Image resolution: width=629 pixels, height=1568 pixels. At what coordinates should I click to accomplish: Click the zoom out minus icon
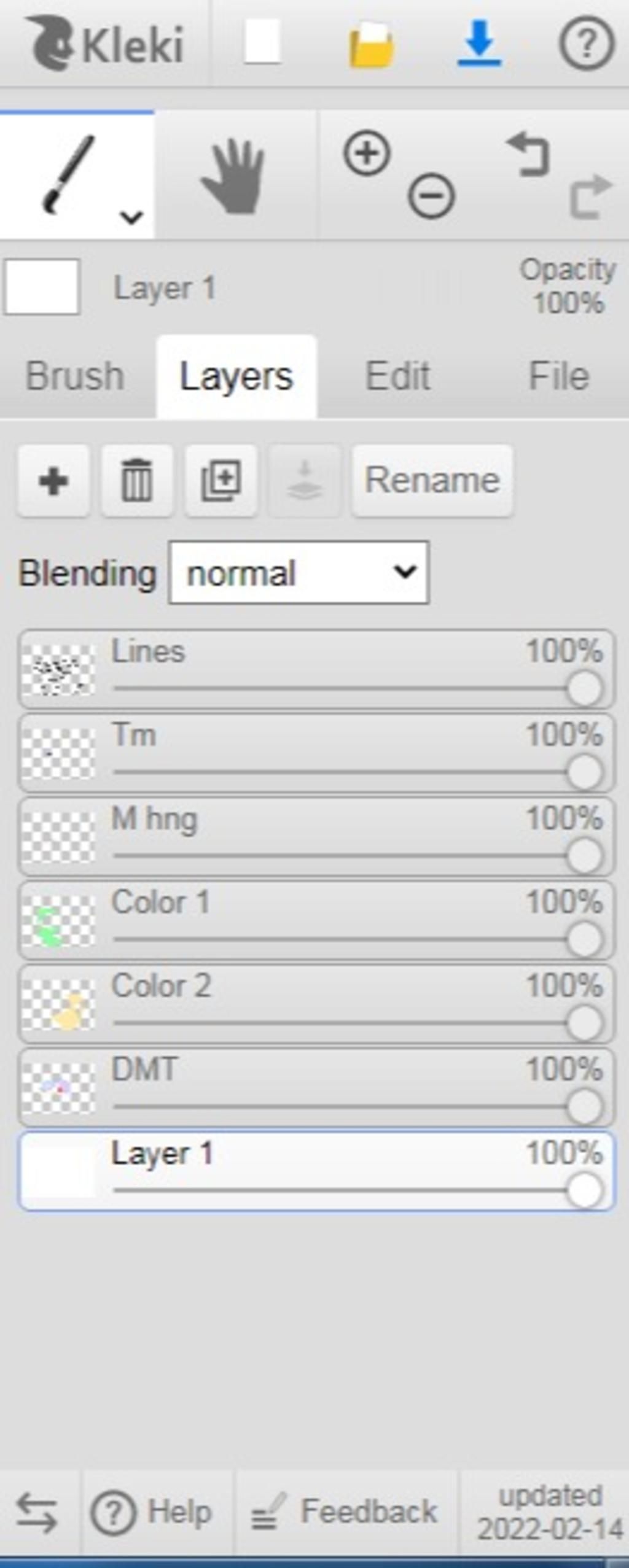point(431,196)
